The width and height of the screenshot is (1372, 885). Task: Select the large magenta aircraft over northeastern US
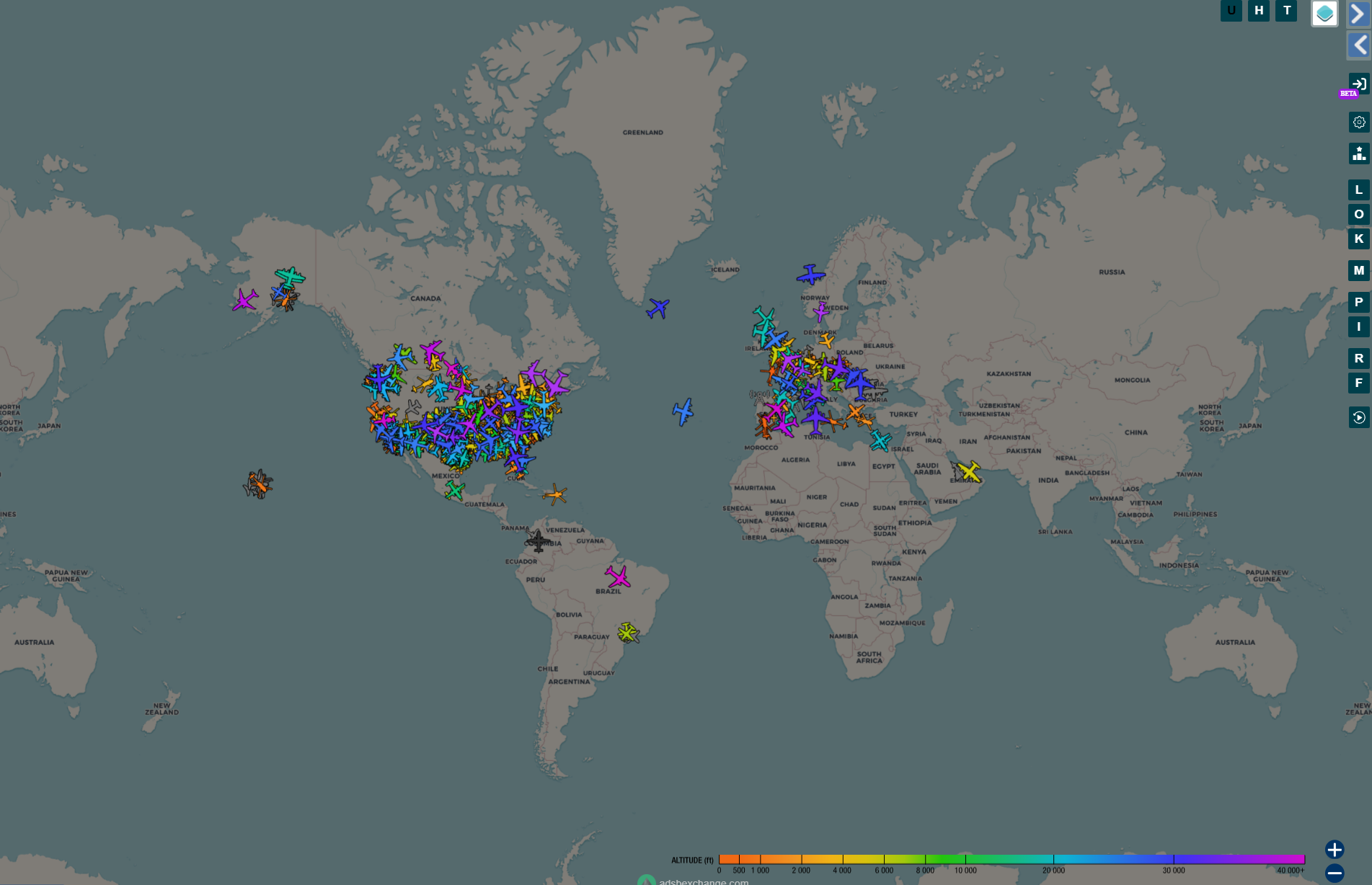click(556, 384)
